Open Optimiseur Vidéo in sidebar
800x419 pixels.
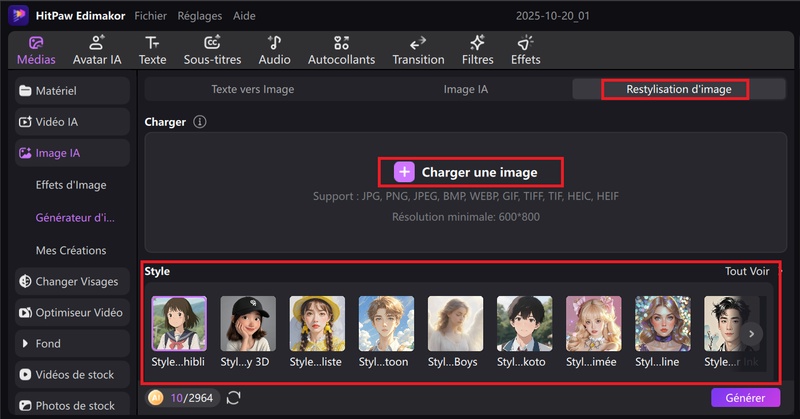72,312
